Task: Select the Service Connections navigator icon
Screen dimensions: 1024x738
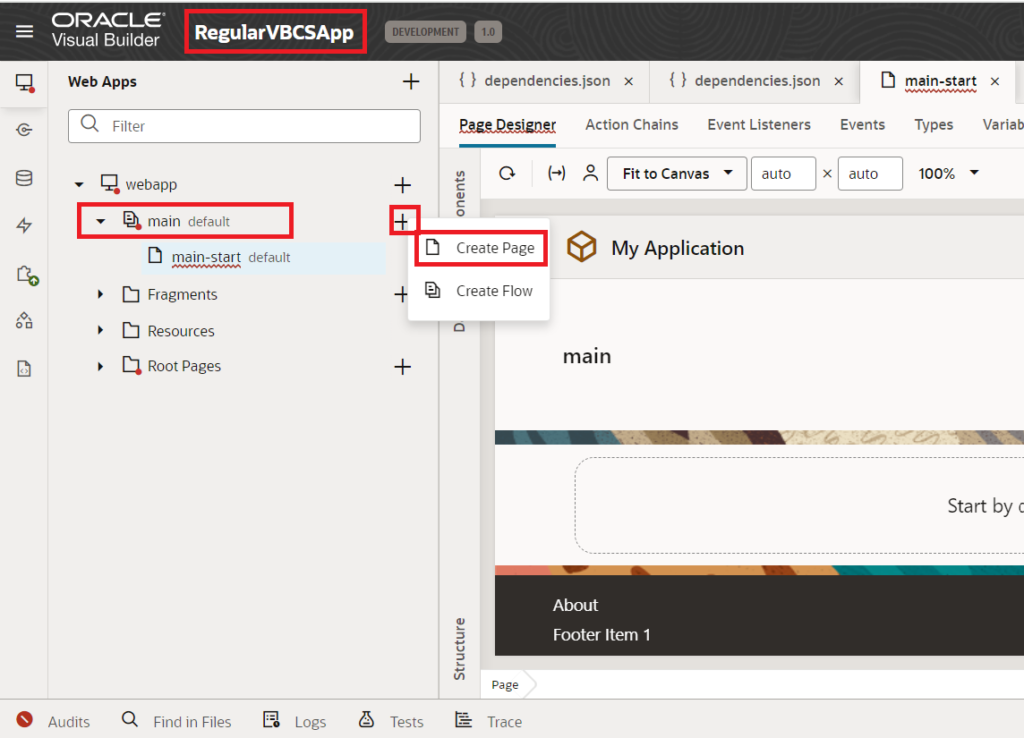Action: point(24,129)
